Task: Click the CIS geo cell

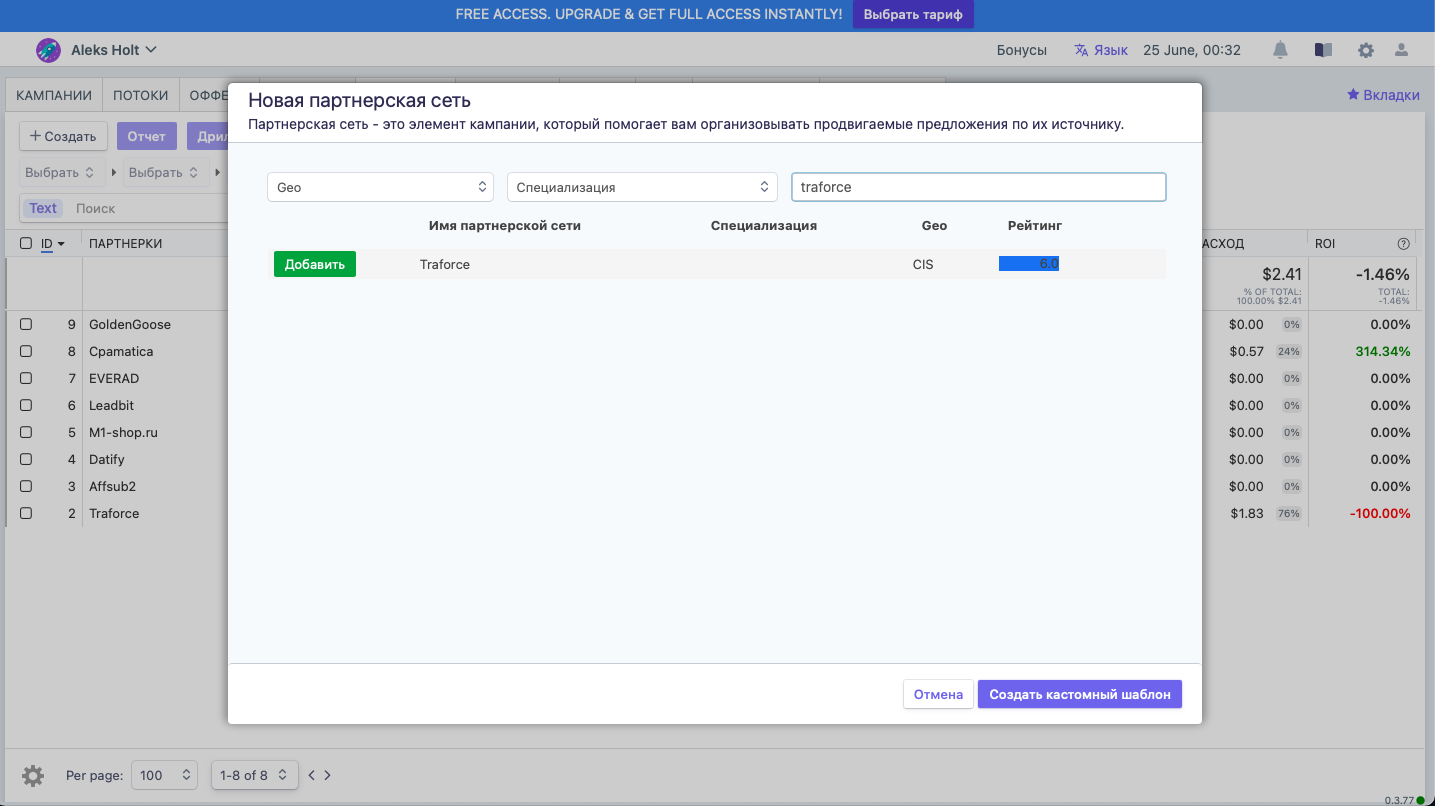Action: pyautogui.click(x=923, y=264)
